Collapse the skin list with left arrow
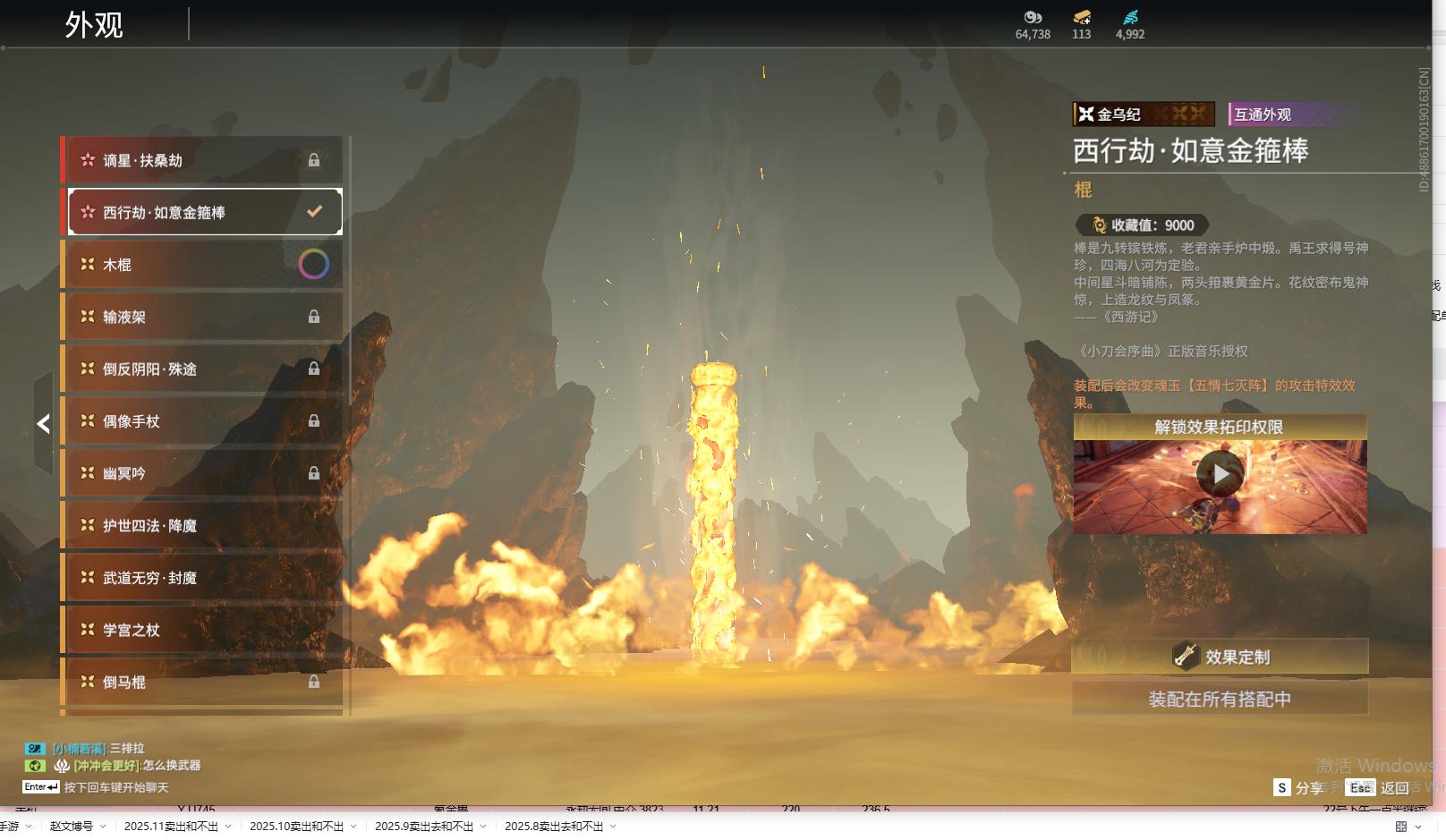1446x840 pixels. (43, 424)
